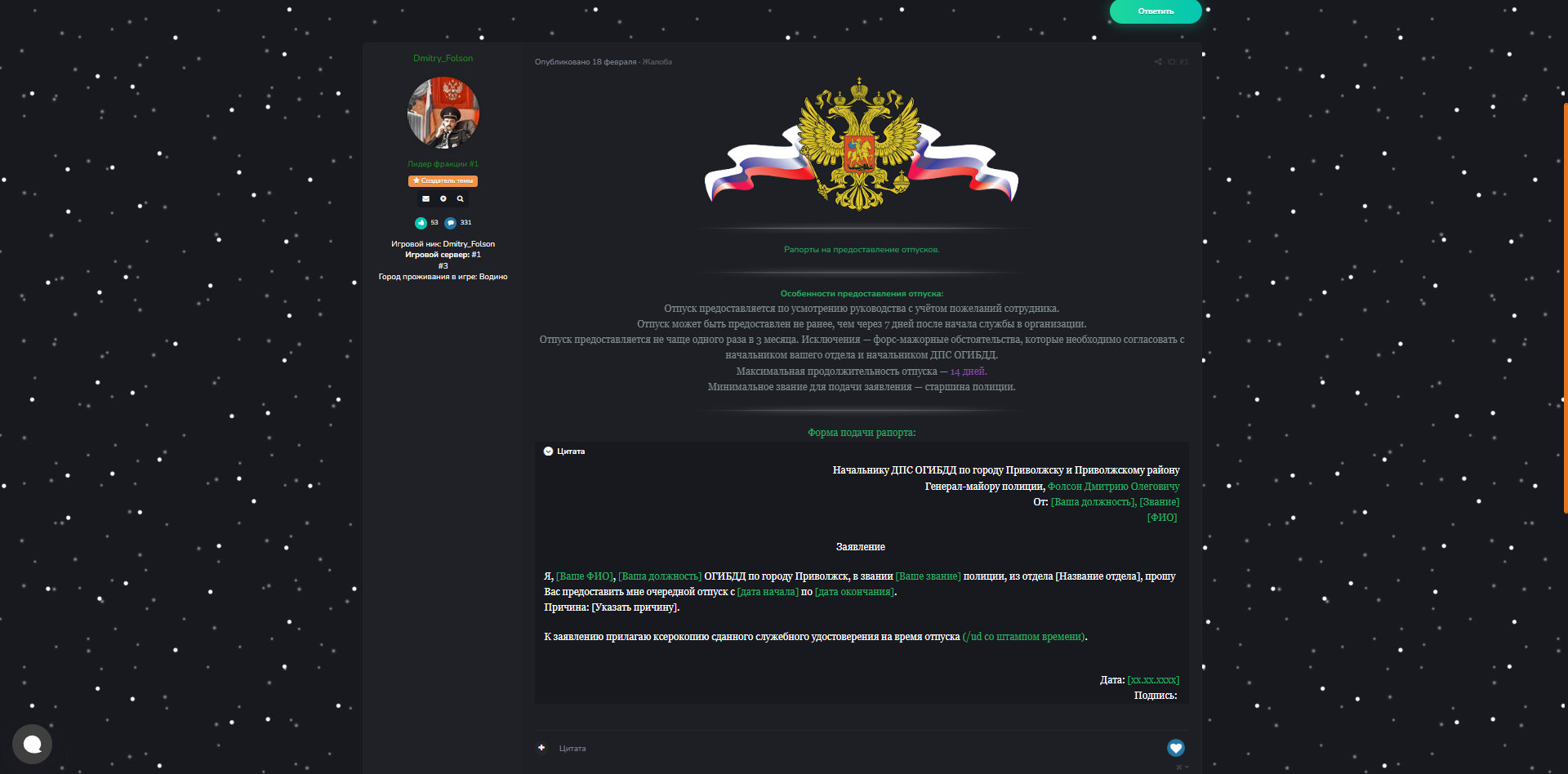Click the green Ответить reply button
Image resolution: width=1568 pixels, height=774 pixels.
[x=1156, y=11]
